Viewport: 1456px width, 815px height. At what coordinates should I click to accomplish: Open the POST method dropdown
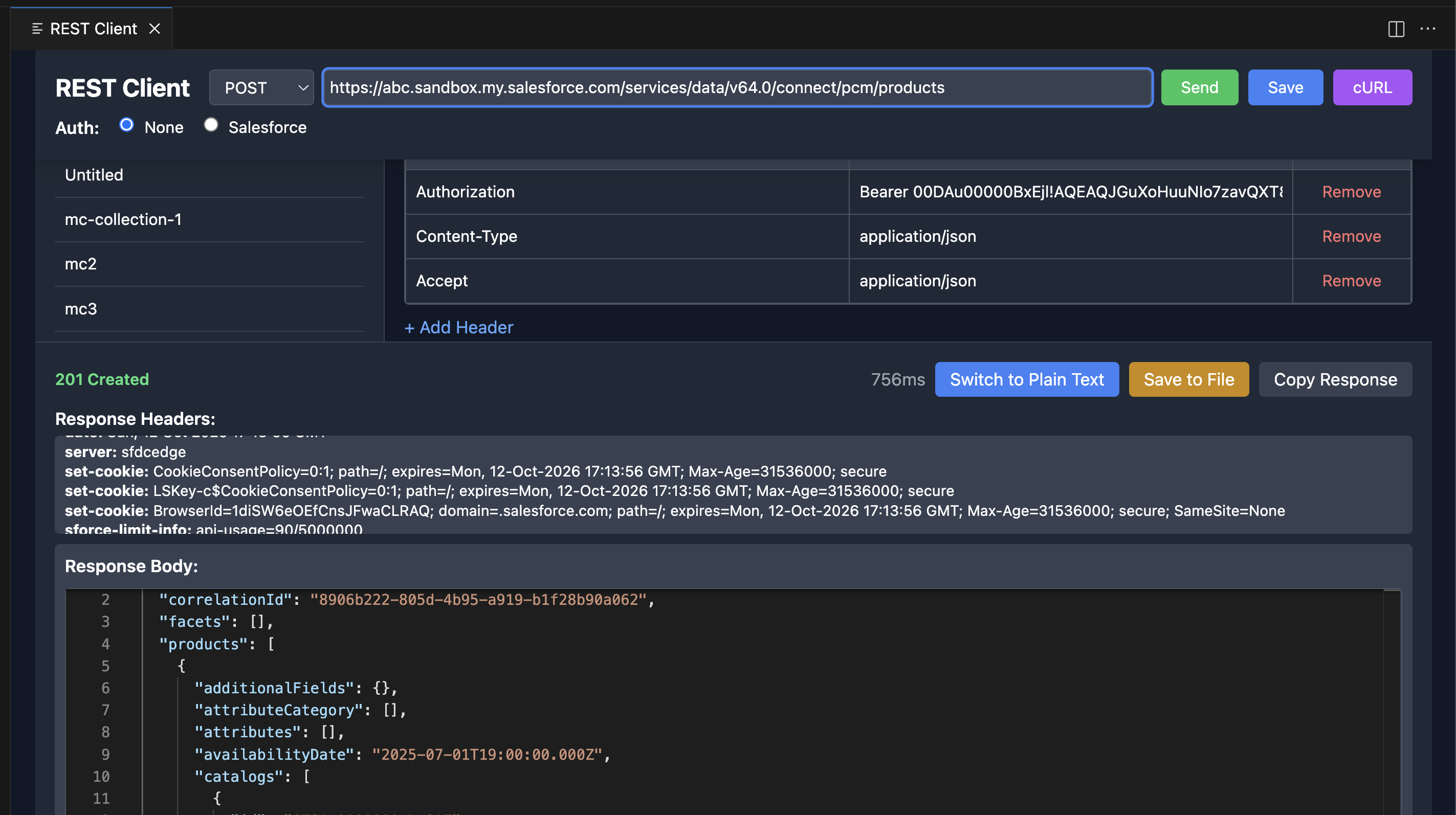(x=261, y=87)
